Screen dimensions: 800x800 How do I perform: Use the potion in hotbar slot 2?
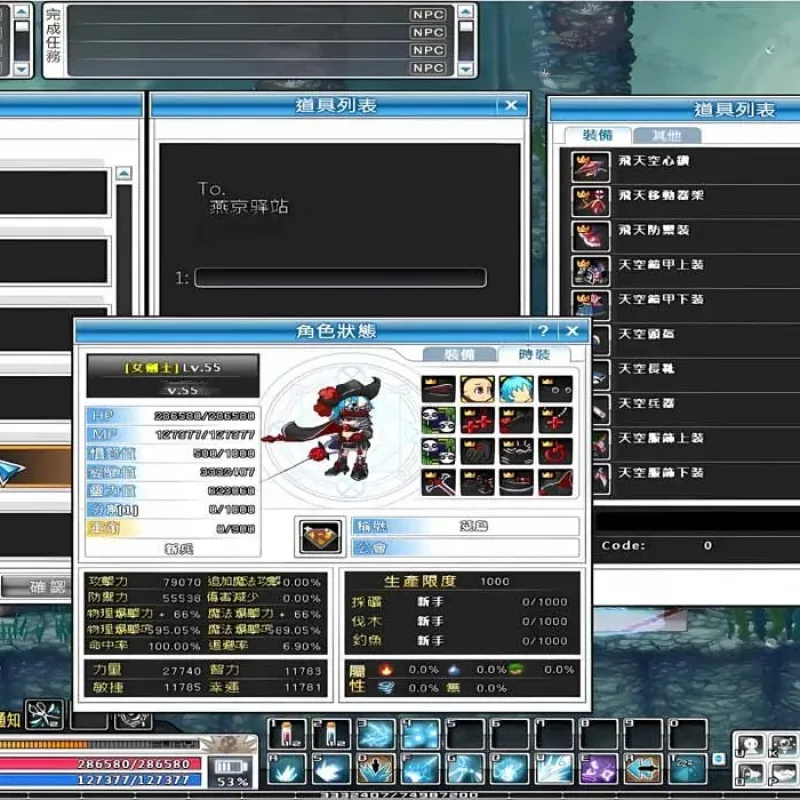tap(331, 733)
